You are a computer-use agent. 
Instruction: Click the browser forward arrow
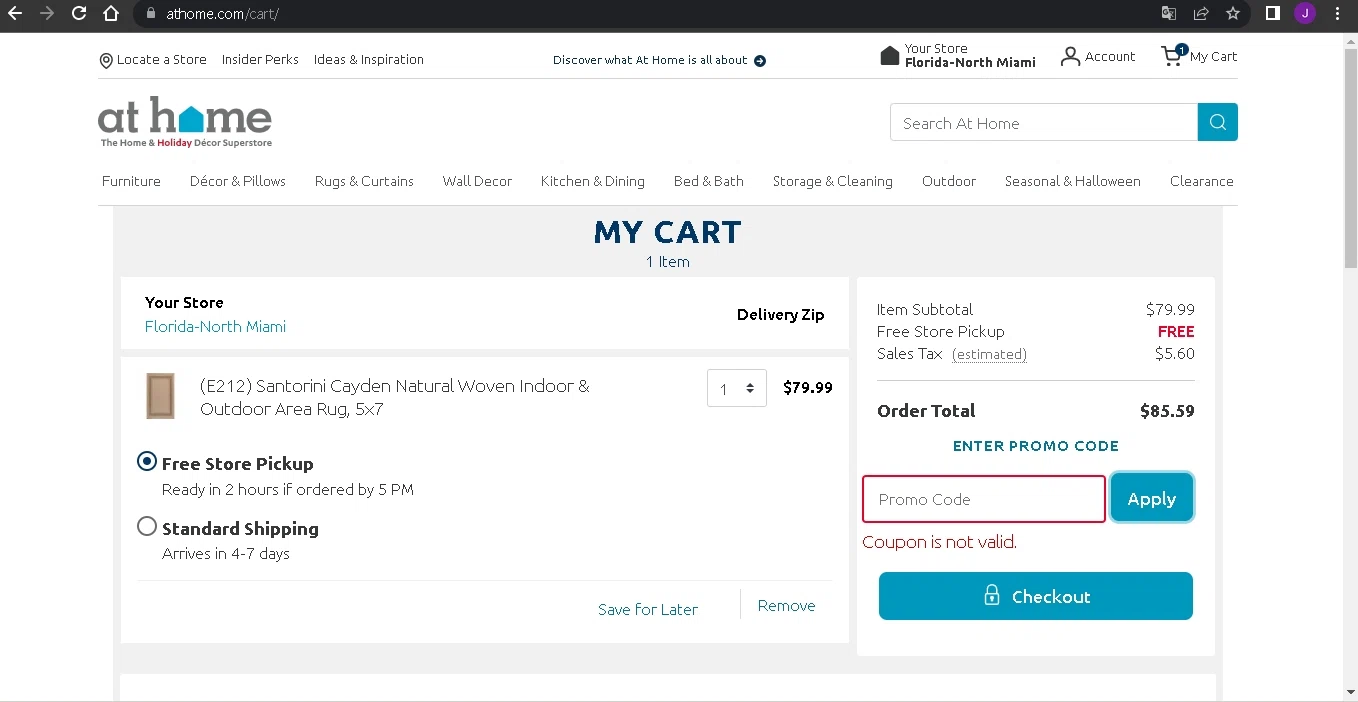tap(47, 14)
